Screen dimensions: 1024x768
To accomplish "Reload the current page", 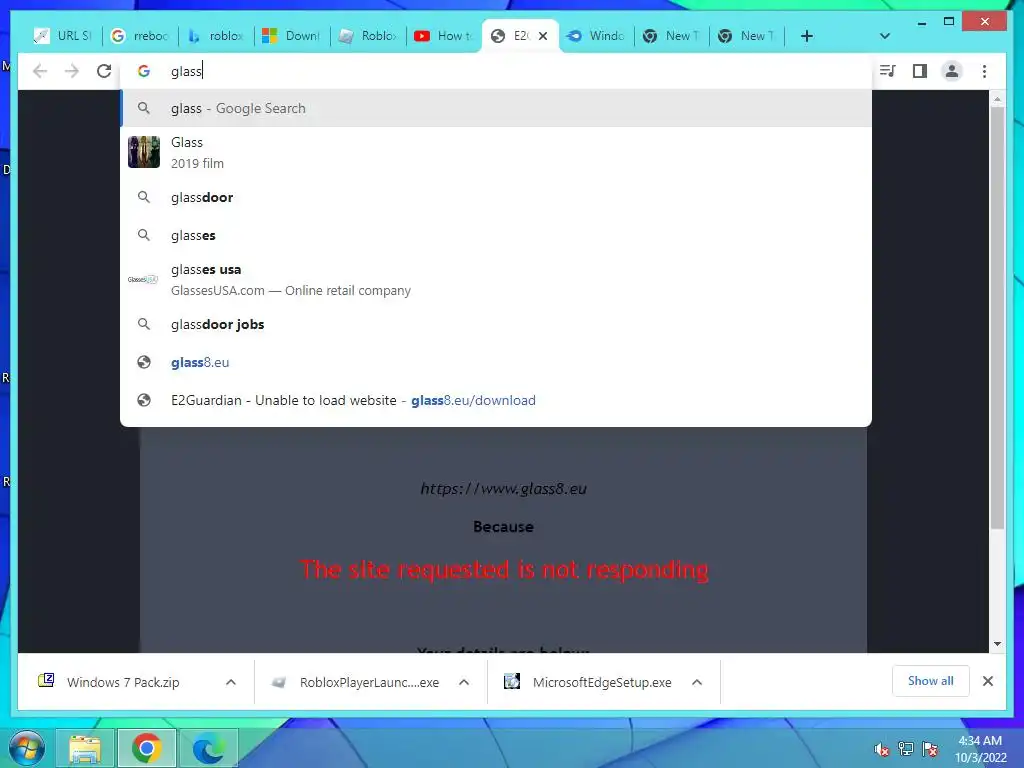I will [104, 71].
